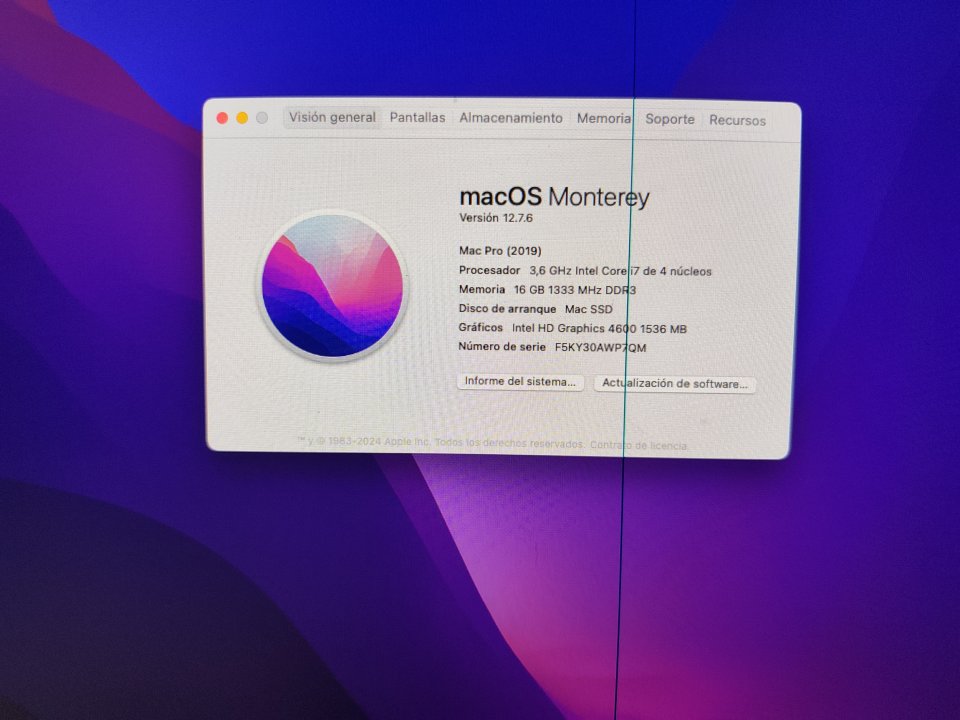Click the Disco de arranque label
The height and width of the screenshot is (720, 960).
coord(507,309)
